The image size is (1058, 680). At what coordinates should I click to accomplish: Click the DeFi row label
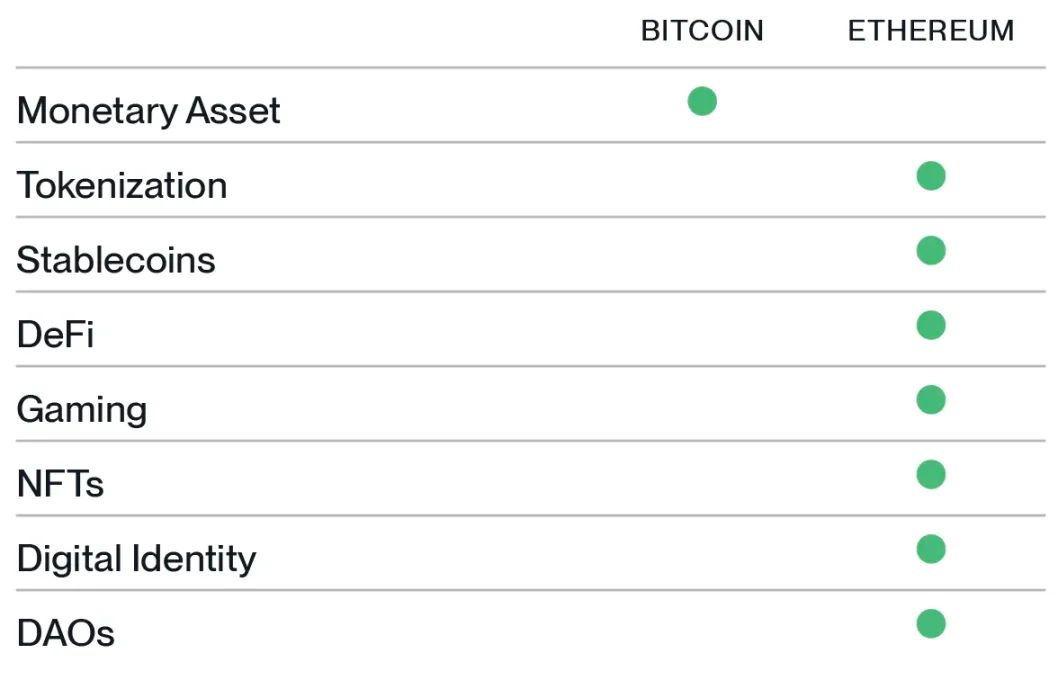tap(55, 335)
